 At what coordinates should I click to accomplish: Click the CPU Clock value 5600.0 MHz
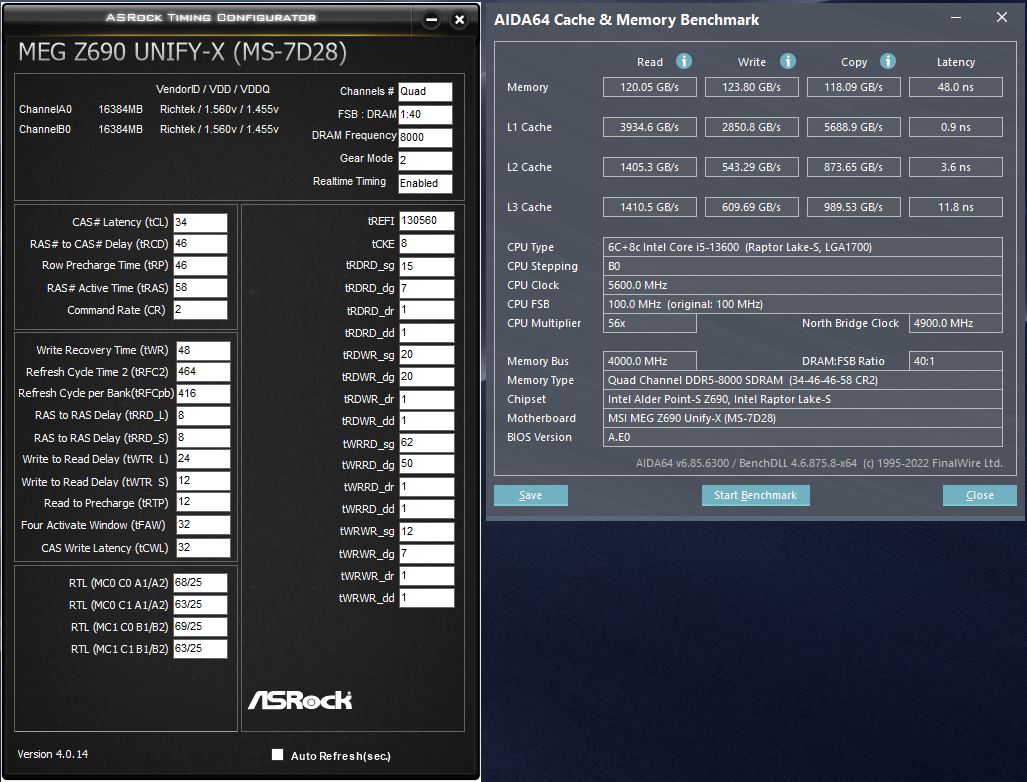[802, 285]
